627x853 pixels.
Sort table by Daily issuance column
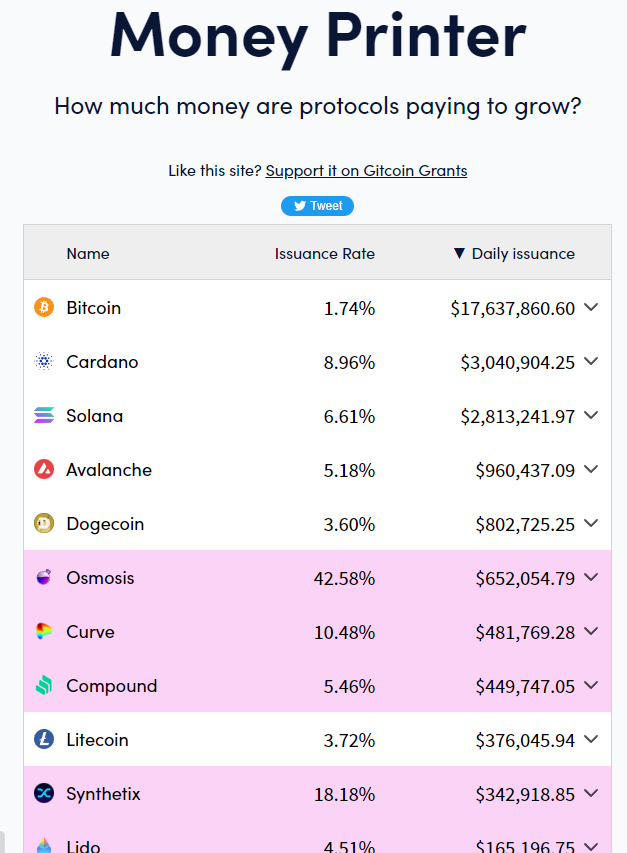[x=513, y=253]
